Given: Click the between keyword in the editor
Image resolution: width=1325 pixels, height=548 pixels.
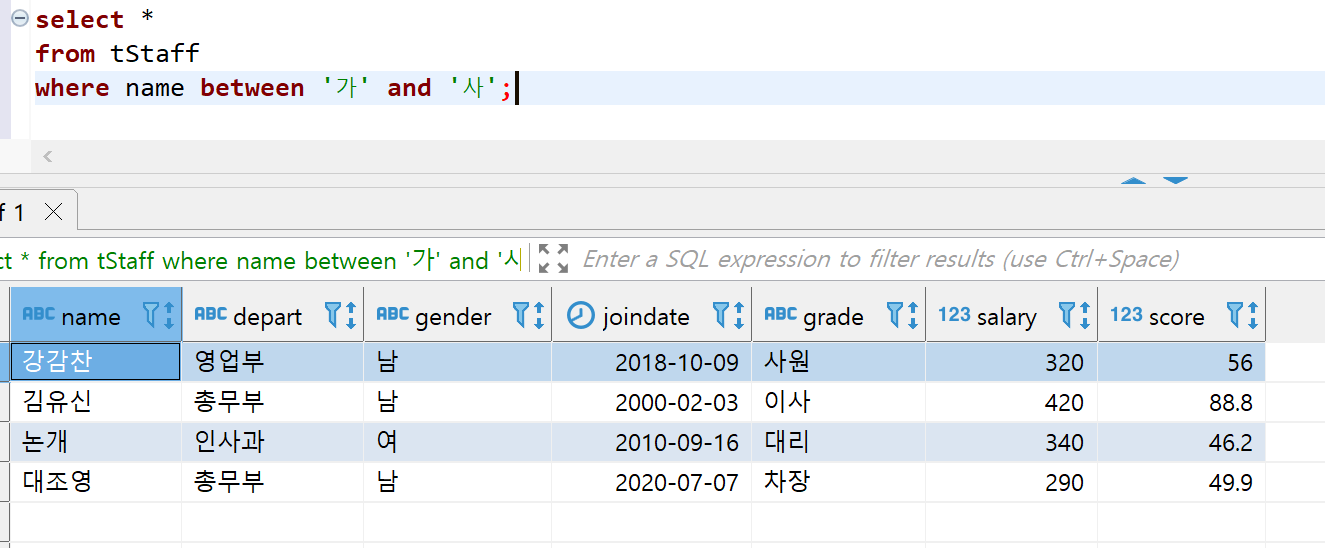Looking at the screenshot, I should (252, 87).
